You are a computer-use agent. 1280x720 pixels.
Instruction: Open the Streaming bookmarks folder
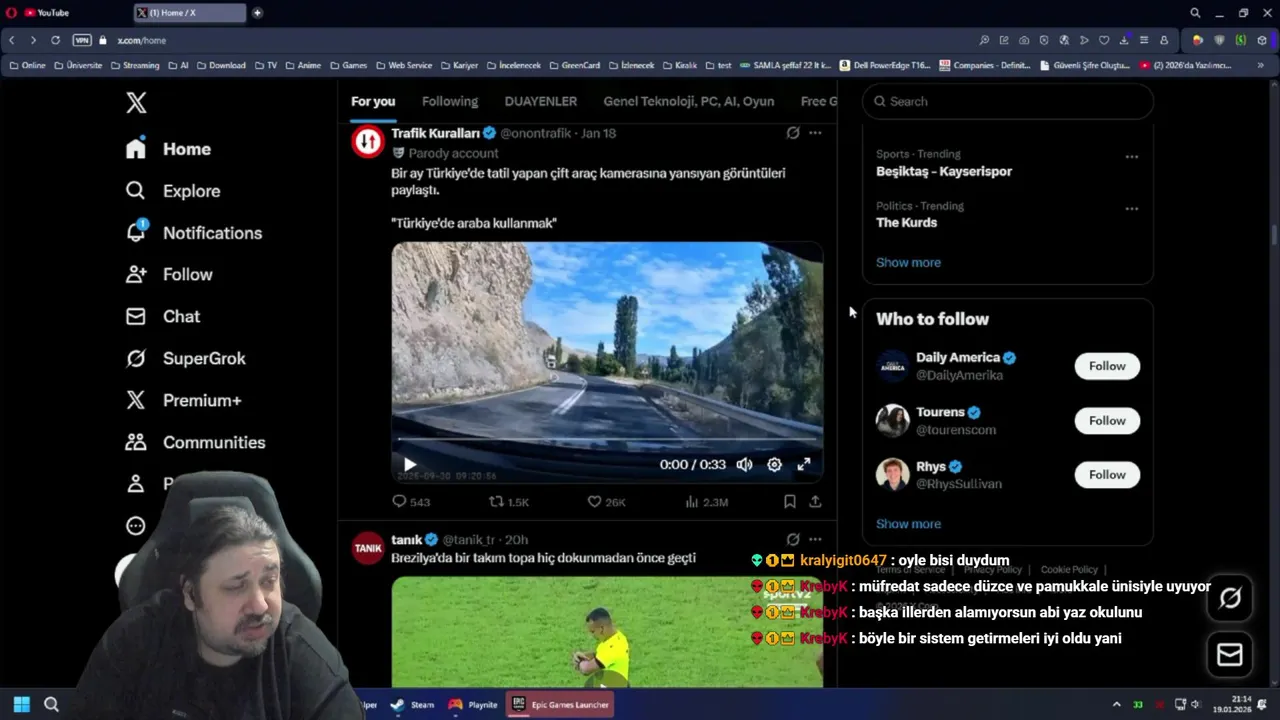coord(134,65)
